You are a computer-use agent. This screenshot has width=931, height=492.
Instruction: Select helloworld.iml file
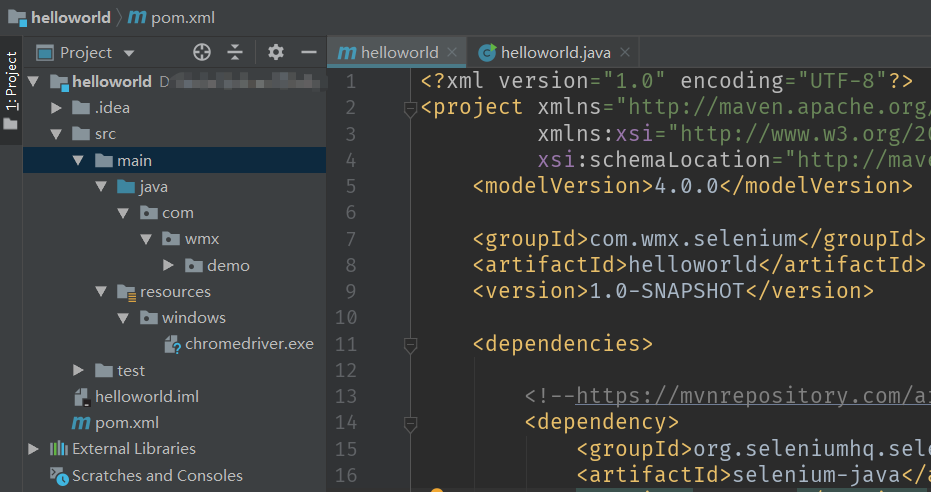click(147, 396)
